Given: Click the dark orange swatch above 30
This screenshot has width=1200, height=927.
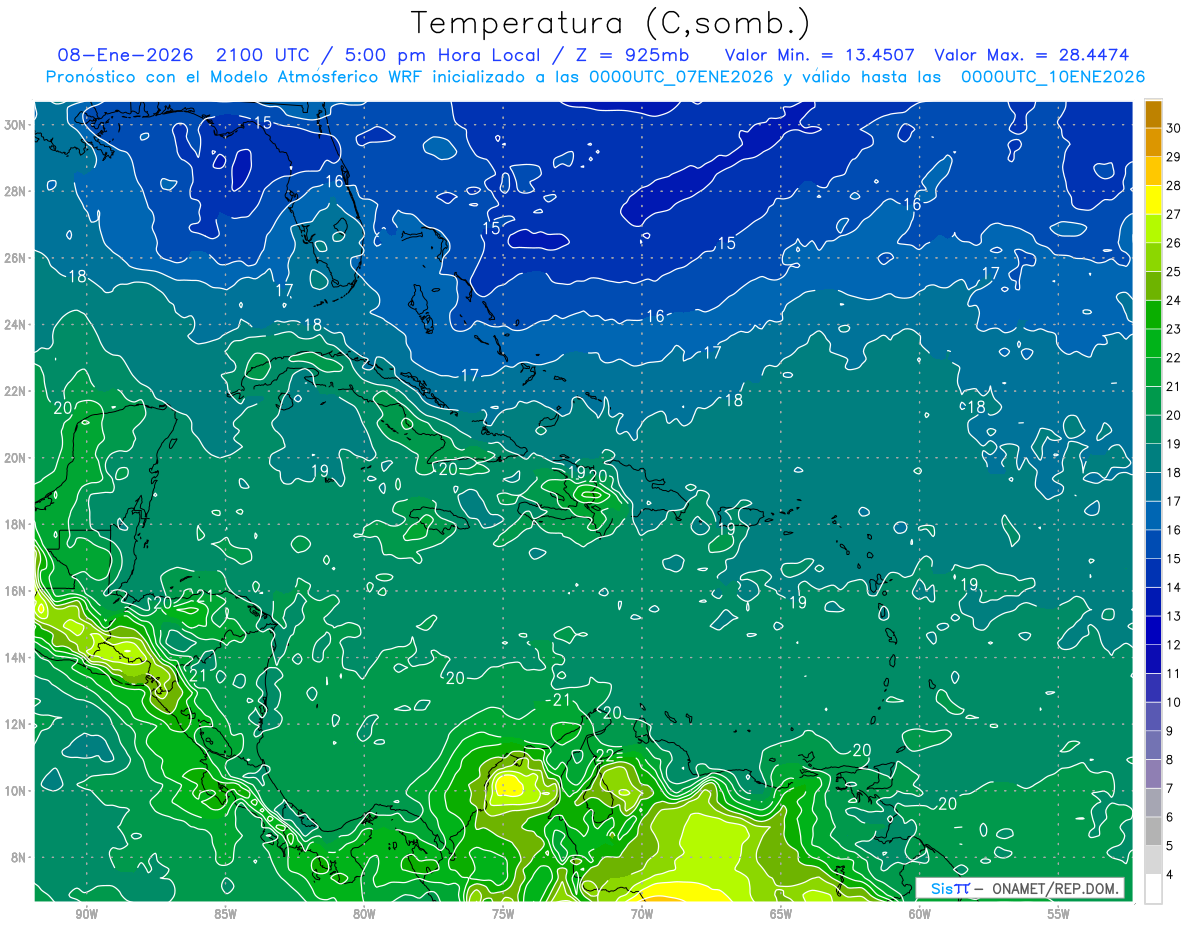Looking at the screenshot, I should [1154, 115].
